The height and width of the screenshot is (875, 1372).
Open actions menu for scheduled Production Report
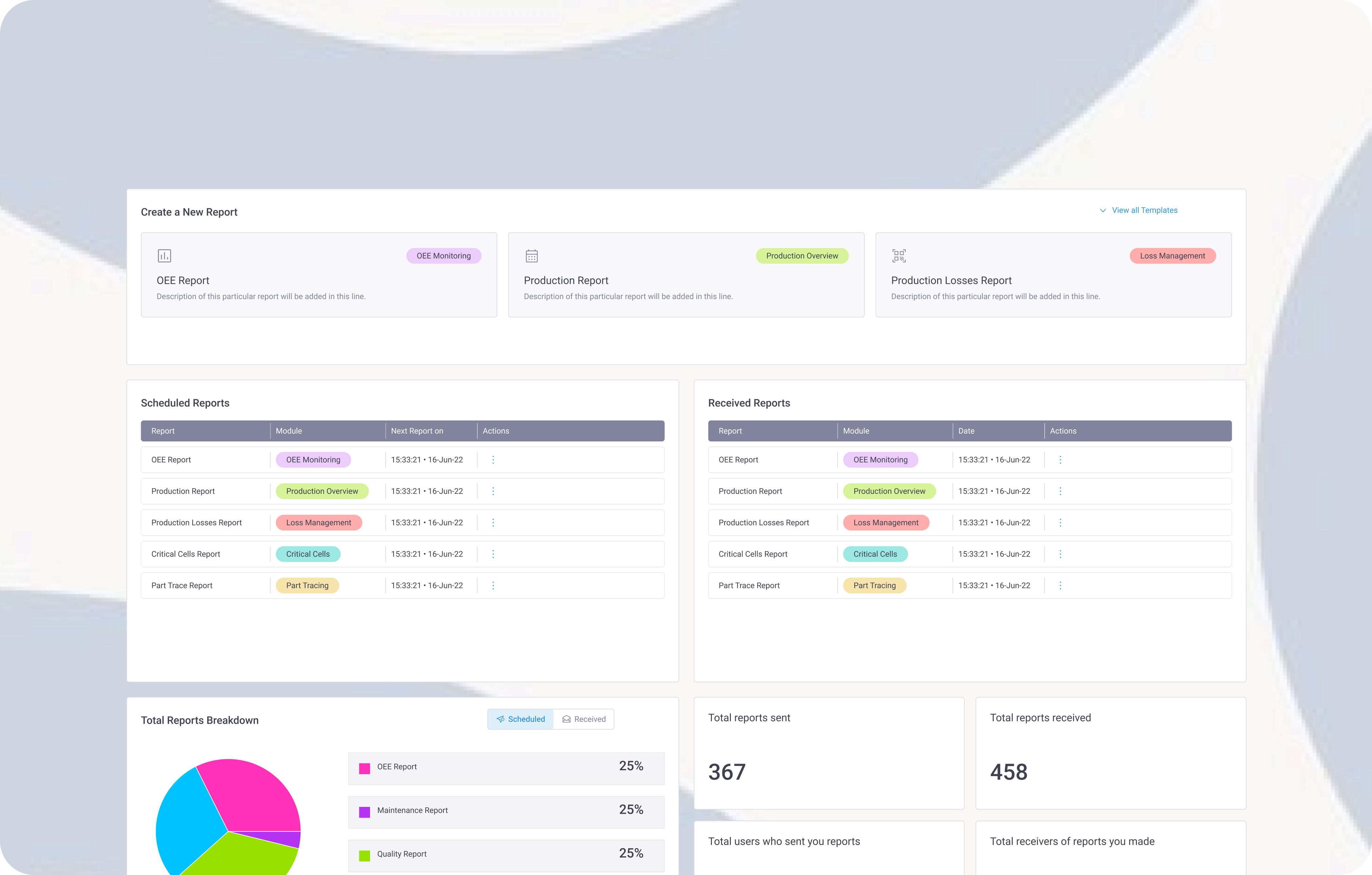point(493,491)
